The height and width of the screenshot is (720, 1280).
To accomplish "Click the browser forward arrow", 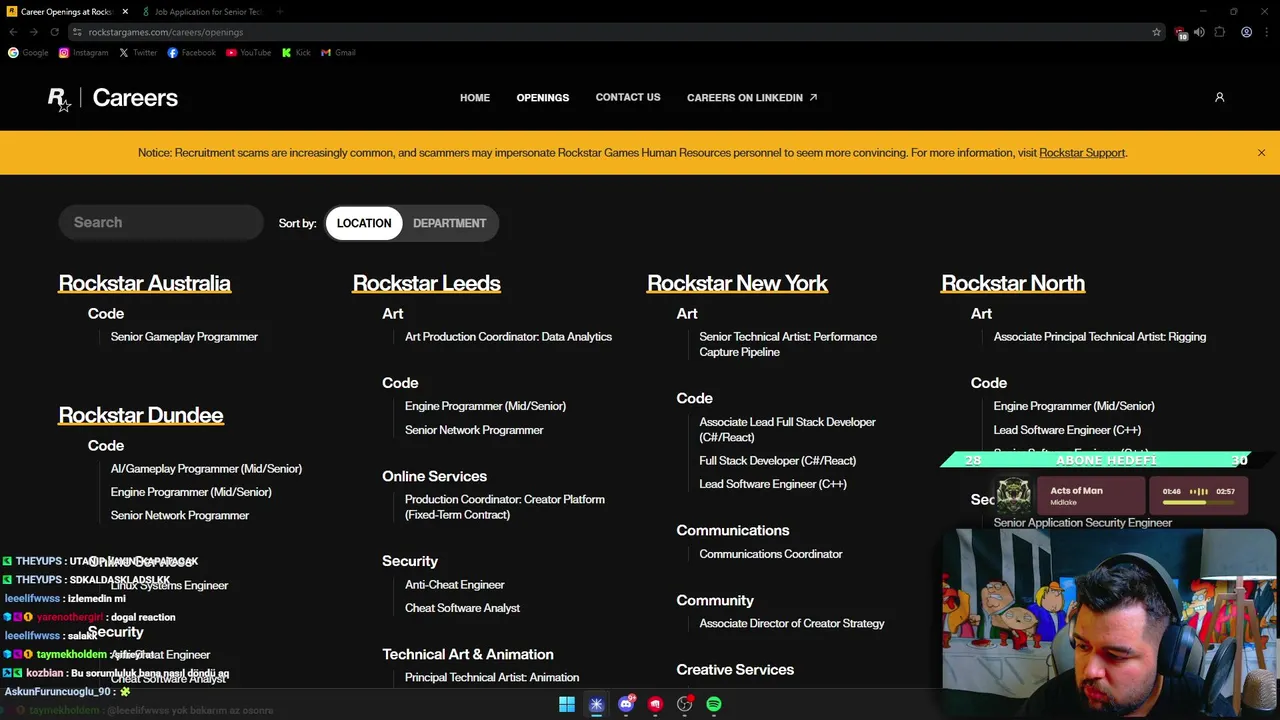I will pos(33,32).
